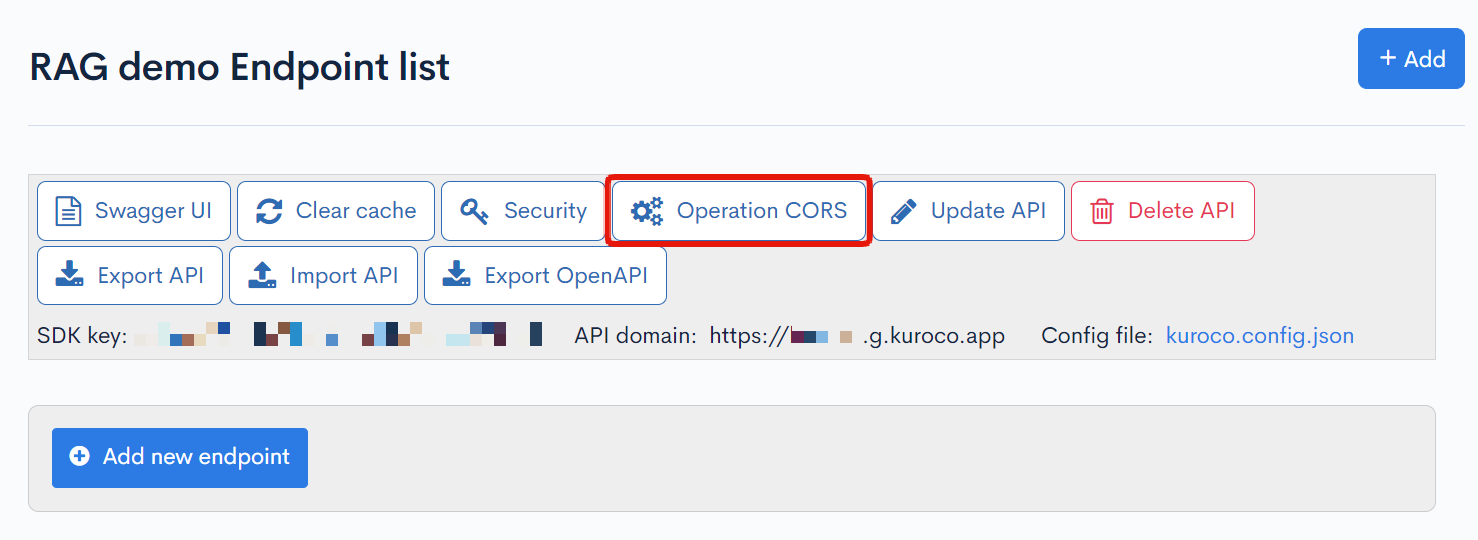
Task: Click the gears icon on Operation CORS
Action: click(x=647, y=211)
